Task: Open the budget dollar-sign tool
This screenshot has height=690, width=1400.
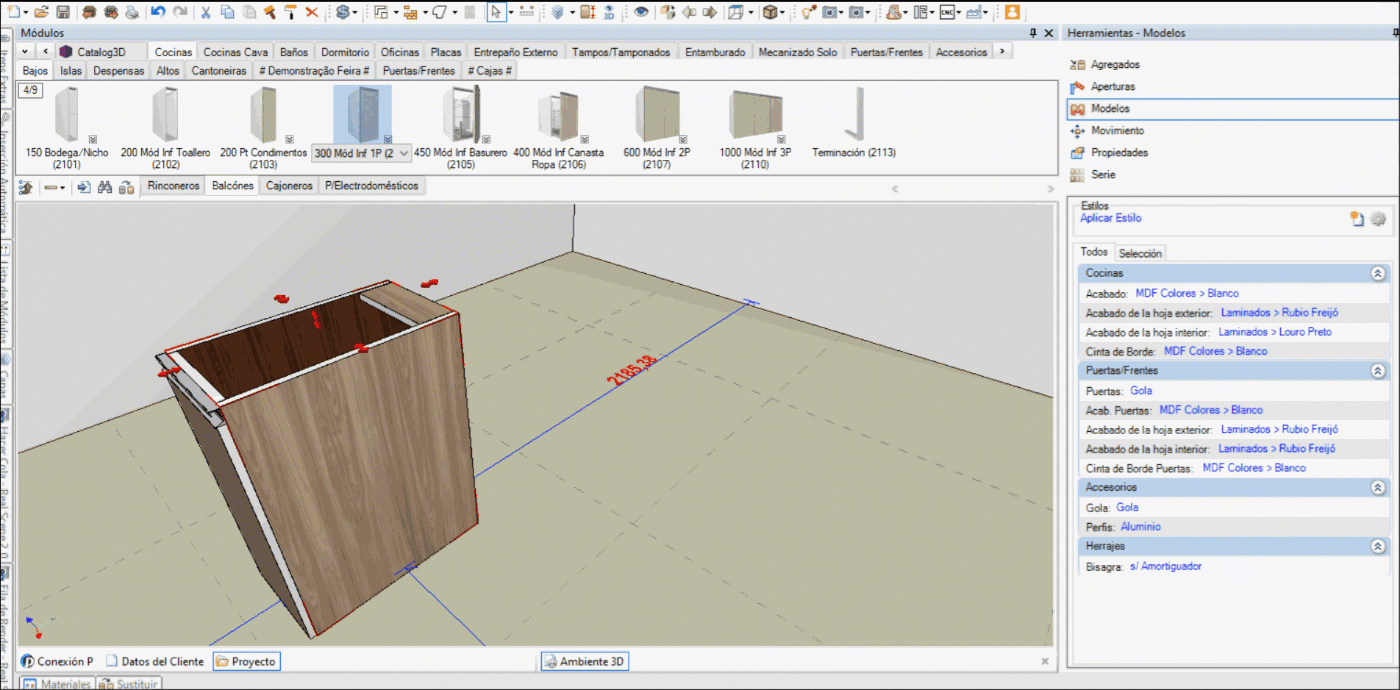Action: (x=342, y=12)
